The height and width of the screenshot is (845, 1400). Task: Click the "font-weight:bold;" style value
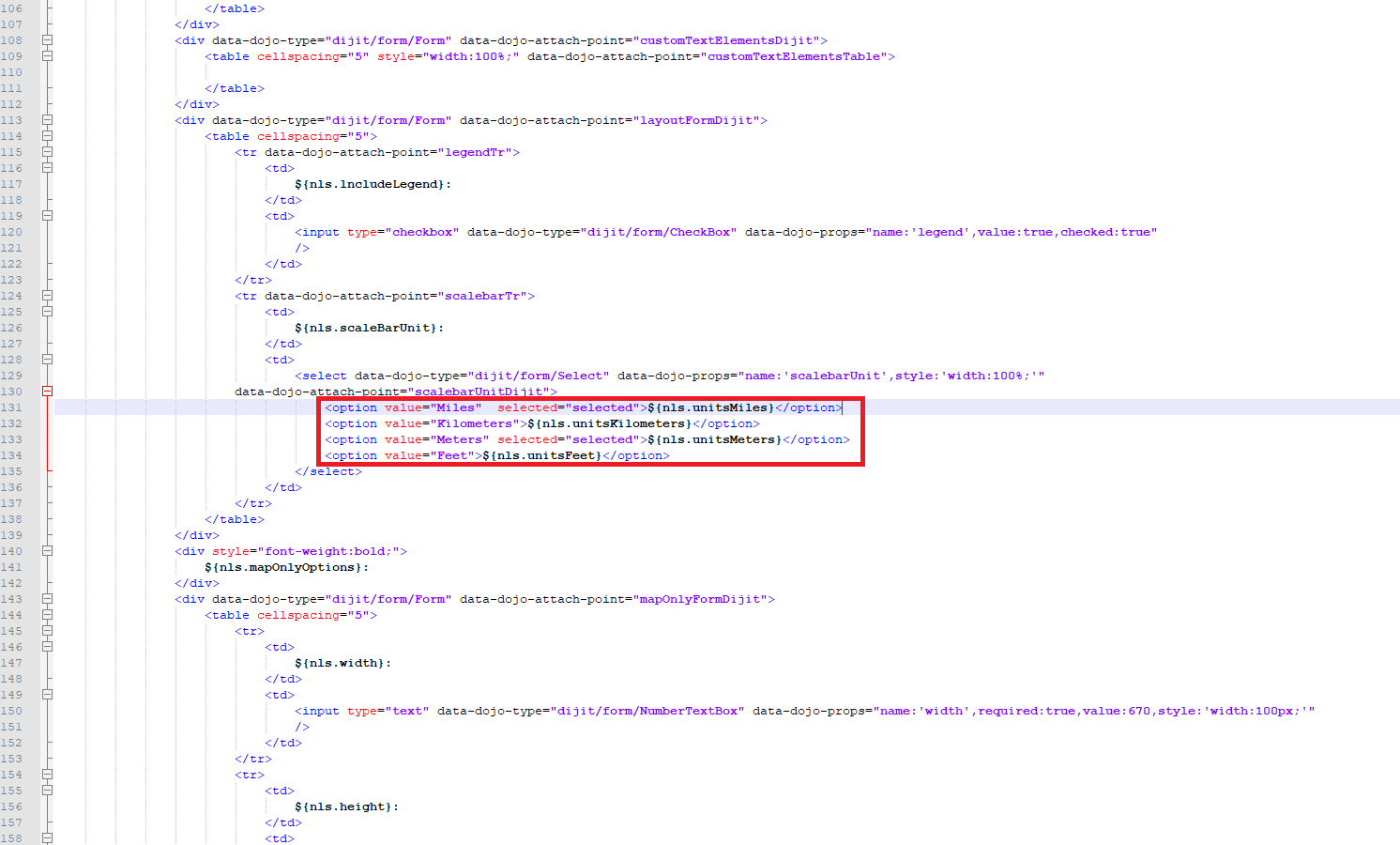pyautogui.click(x=328, y=551)
